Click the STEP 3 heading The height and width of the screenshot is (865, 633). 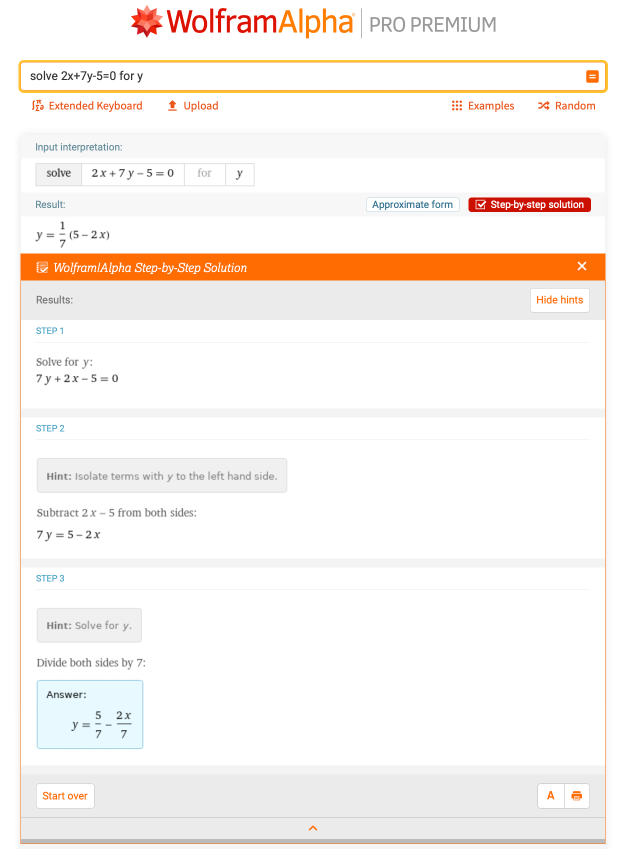coord(50,579)
